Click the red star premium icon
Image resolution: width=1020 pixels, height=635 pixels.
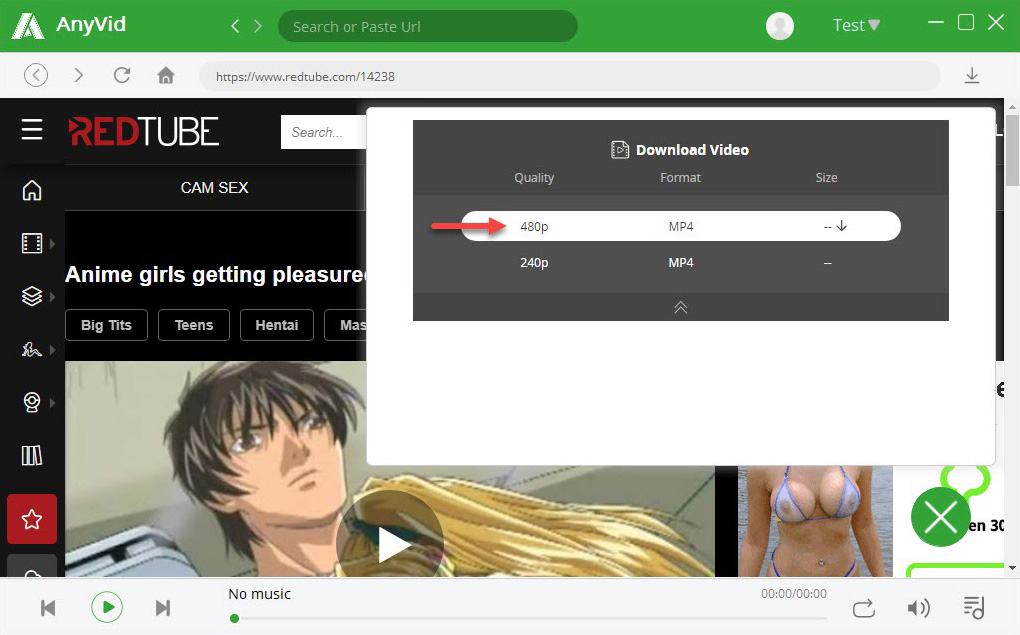pos(32,519)
